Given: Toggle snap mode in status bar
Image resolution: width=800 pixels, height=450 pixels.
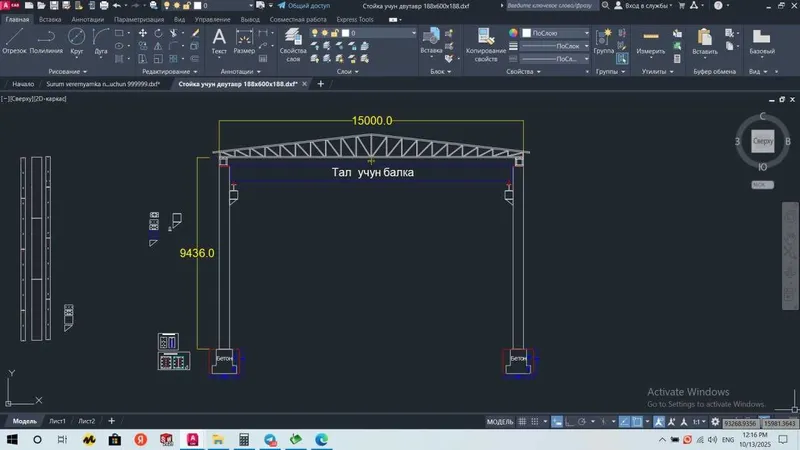Looking at the screenshot, I should [x=534, y=421].
